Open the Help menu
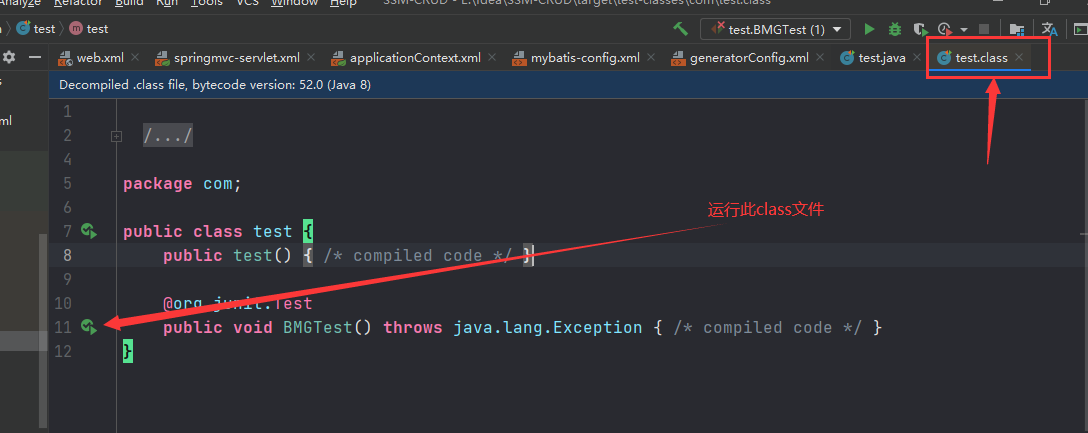Image resolution: width=1088 pixels, height=433 pixels. click(343, 3)
